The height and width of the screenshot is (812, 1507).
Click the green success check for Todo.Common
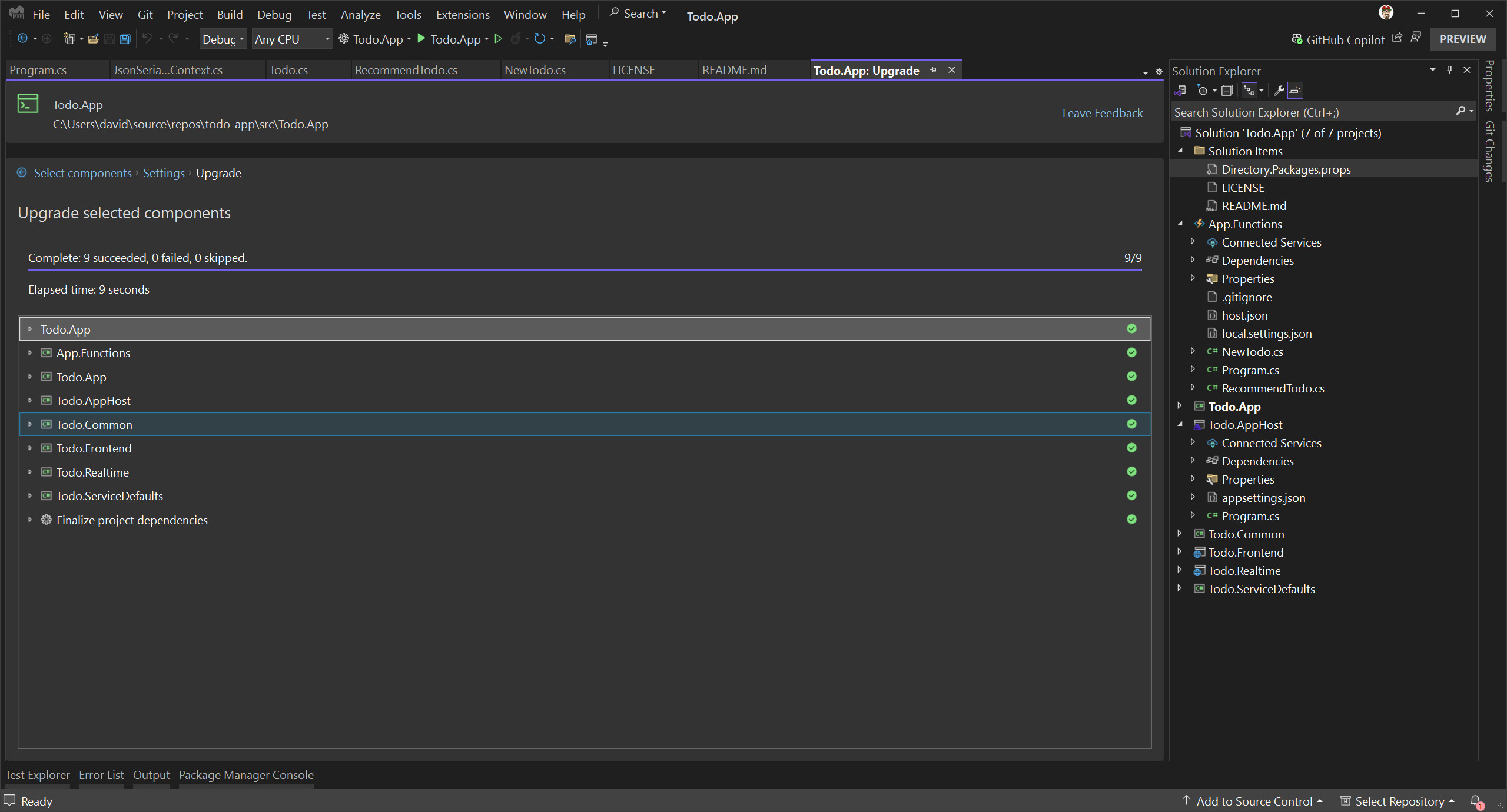(1131, 424)
